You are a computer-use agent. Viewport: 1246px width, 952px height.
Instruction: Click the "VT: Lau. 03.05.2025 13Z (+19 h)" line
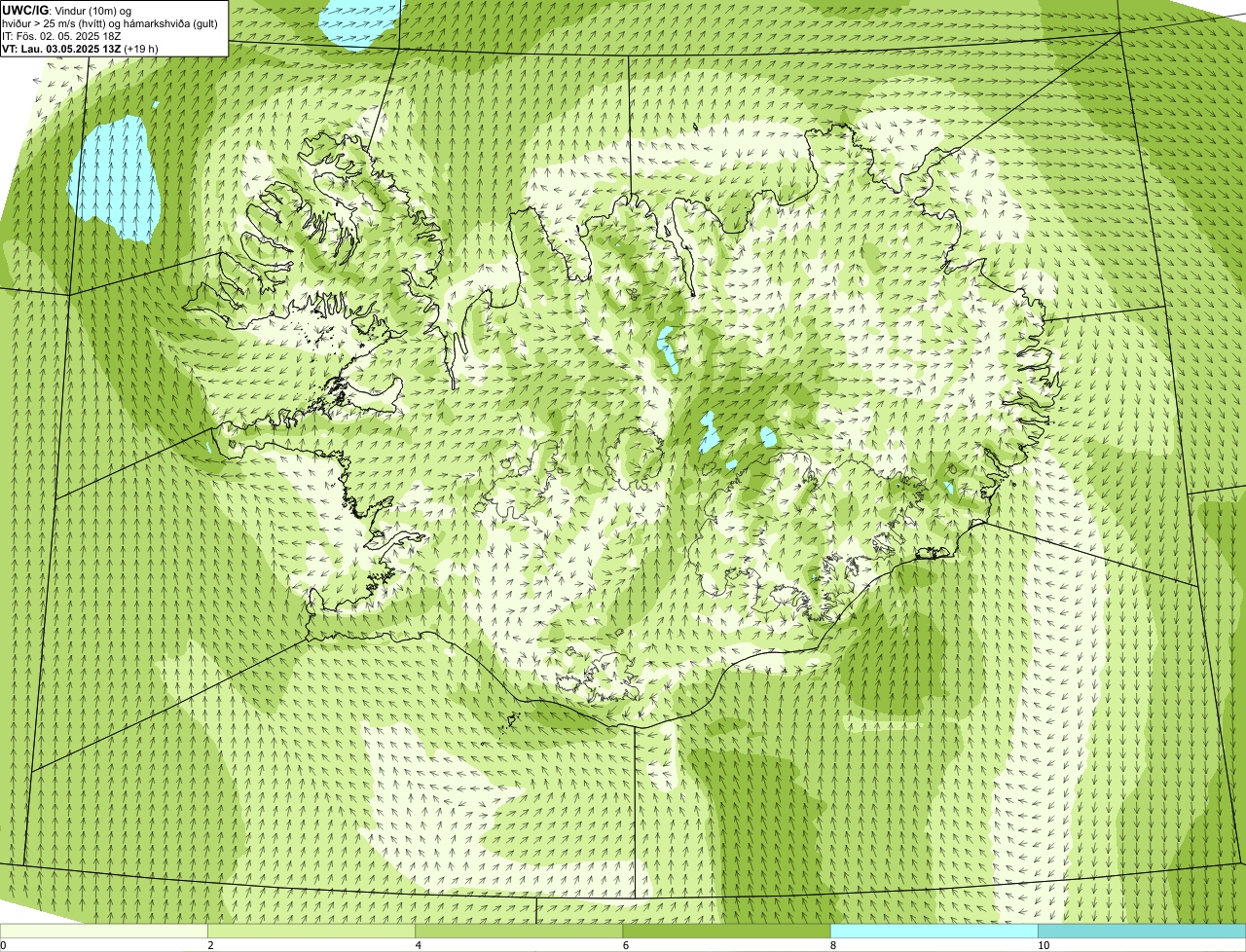point(80,48)
